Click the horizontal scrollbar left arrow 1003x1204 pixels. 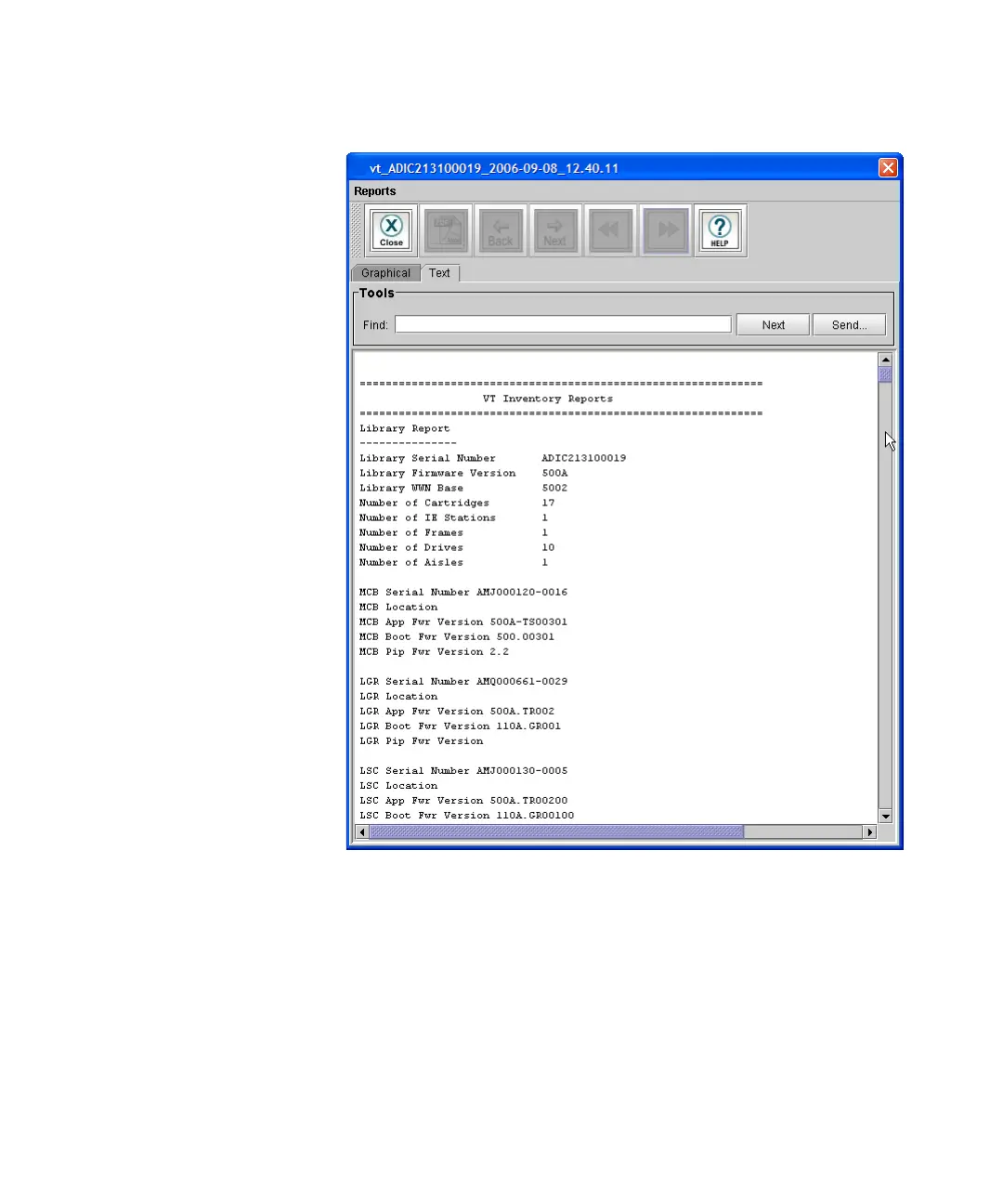coord(362,832)
